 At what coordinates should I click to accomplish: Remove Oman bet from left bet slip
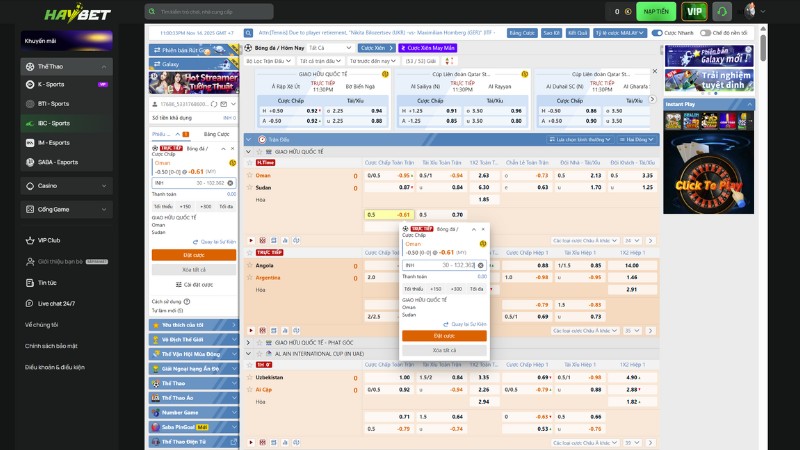point(233,148)
